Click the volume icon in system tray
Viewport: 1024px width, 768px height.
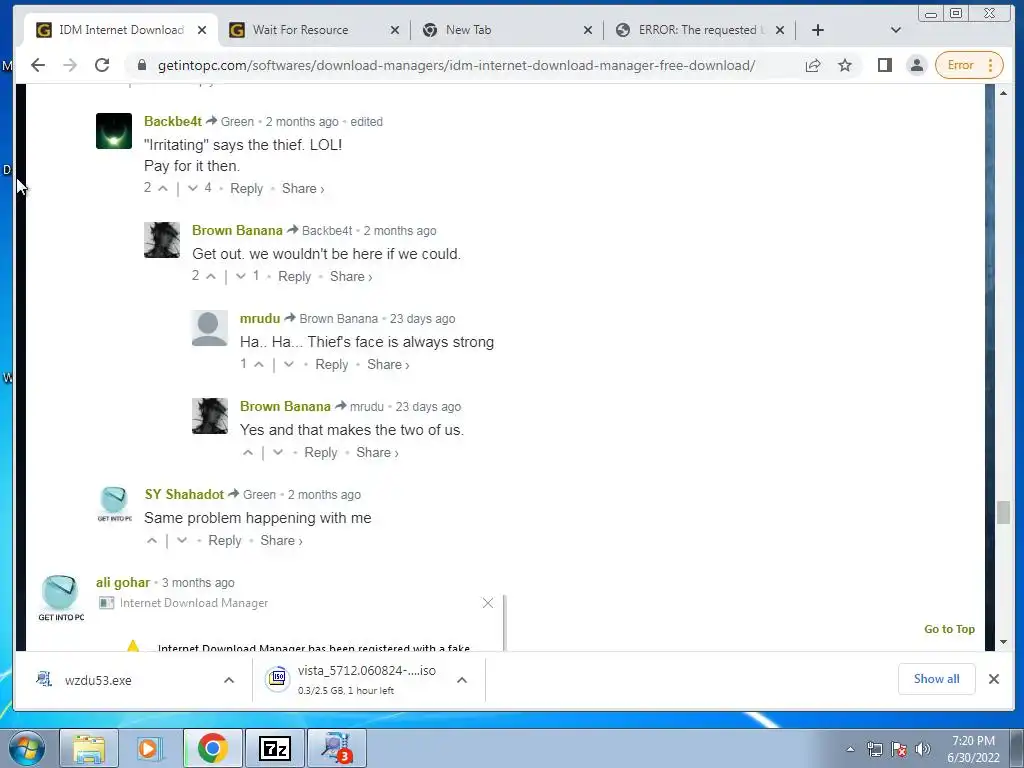(922, 749)
